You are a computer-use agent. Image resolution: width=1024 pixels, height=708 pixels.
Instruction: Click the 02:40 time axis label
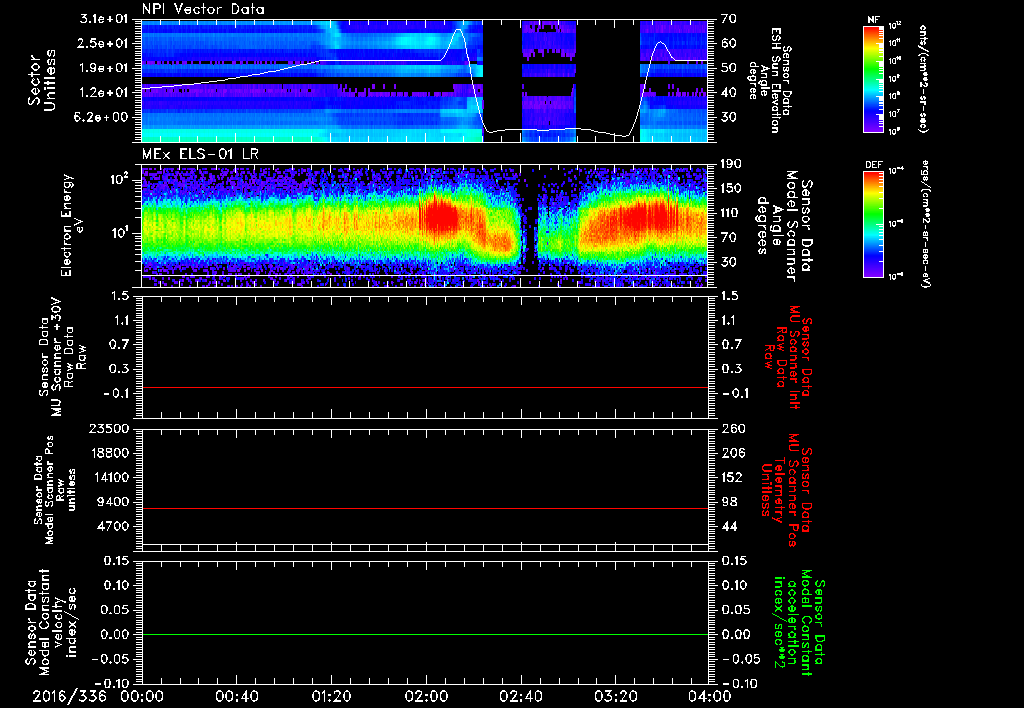click(520, 696)
